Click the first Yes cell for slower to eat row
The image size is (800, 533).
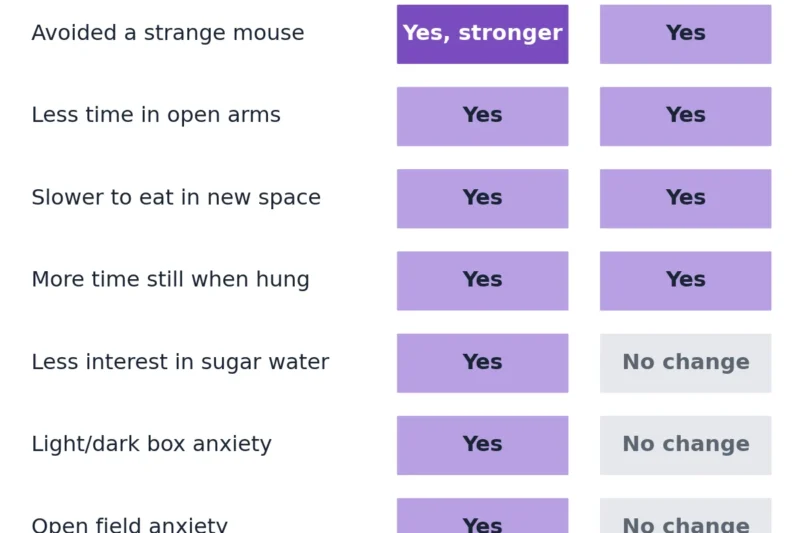click(x=482, y=198)
